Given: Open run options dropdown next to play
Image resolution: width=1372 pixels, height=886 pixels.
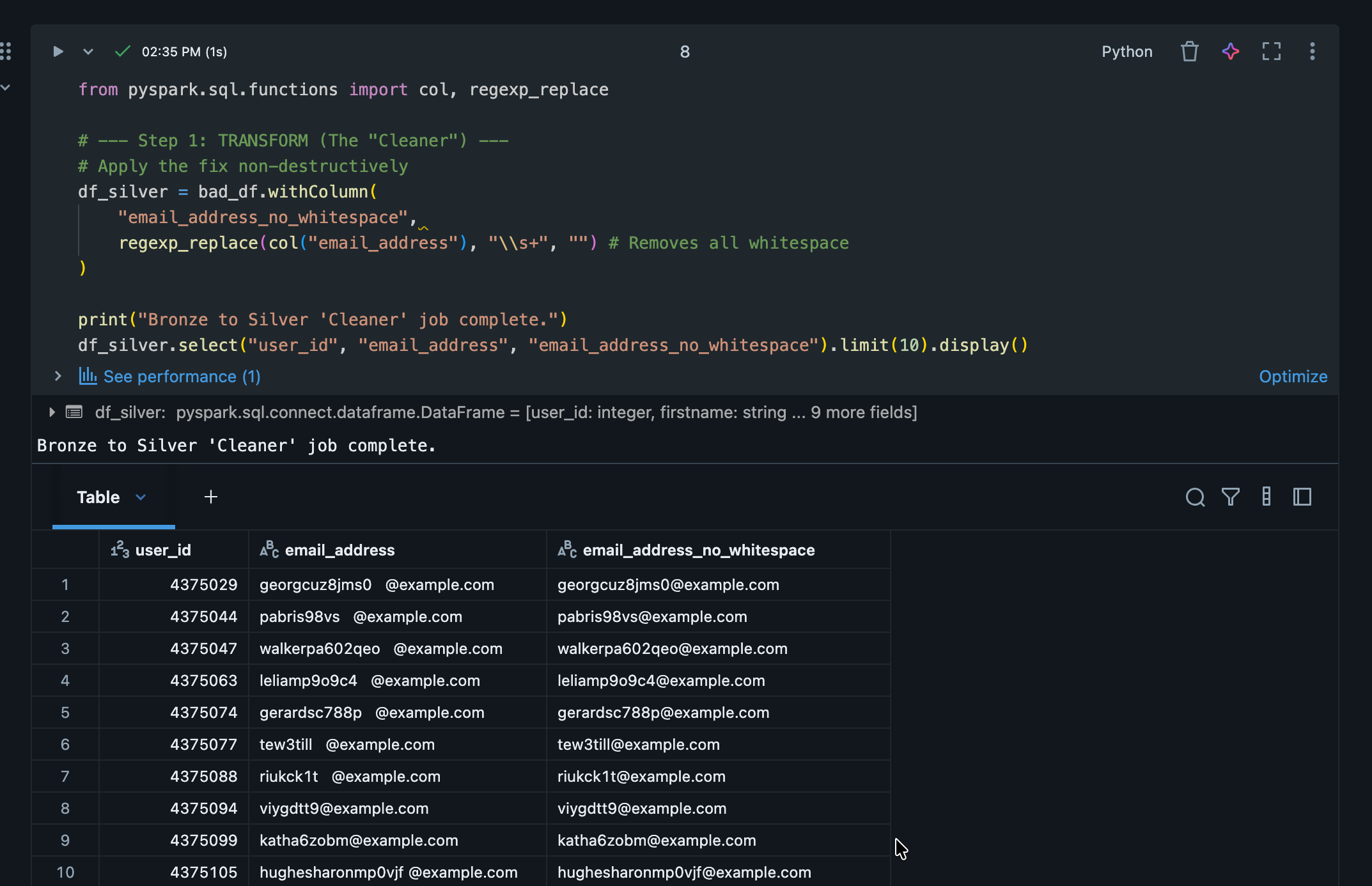Looking at the screenshot, I should click(88, 51).
